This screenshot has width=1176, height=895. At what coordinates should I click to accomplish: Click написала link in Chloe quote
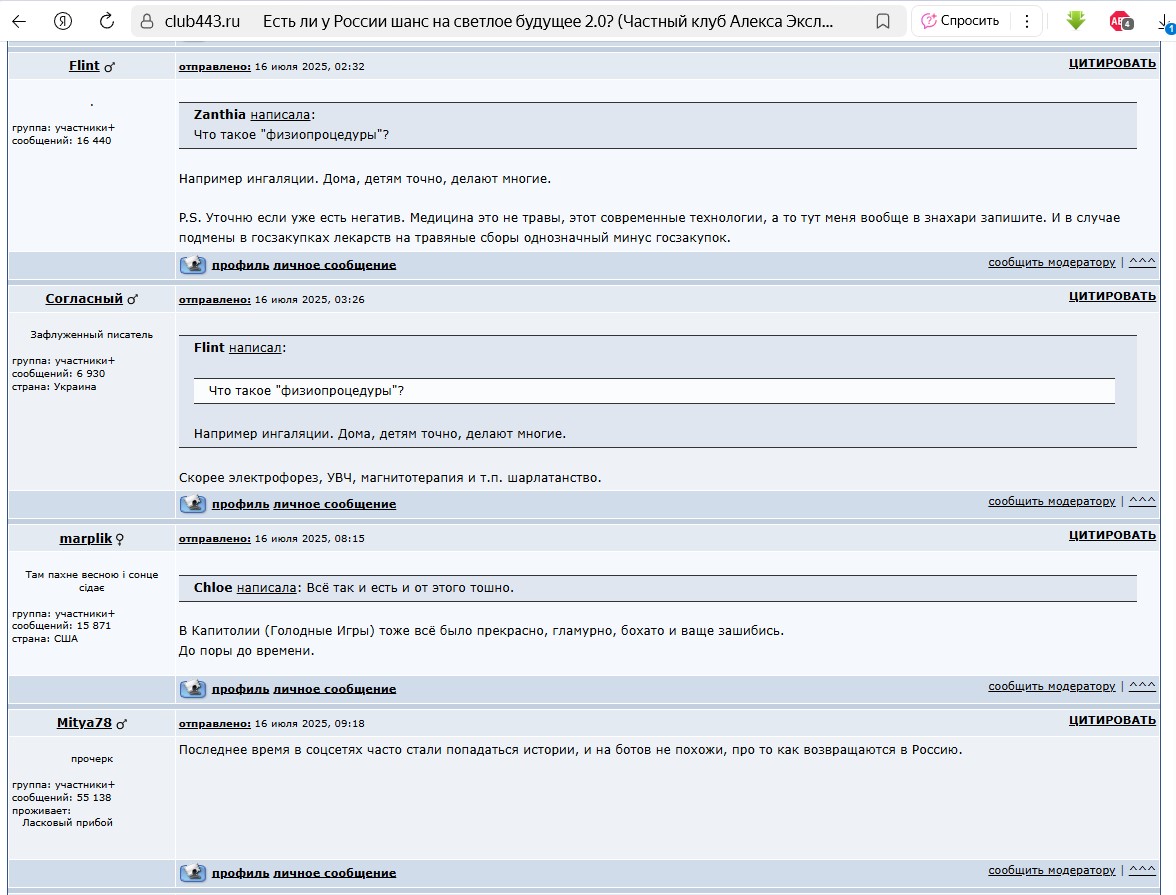click(x=266, y=588)
